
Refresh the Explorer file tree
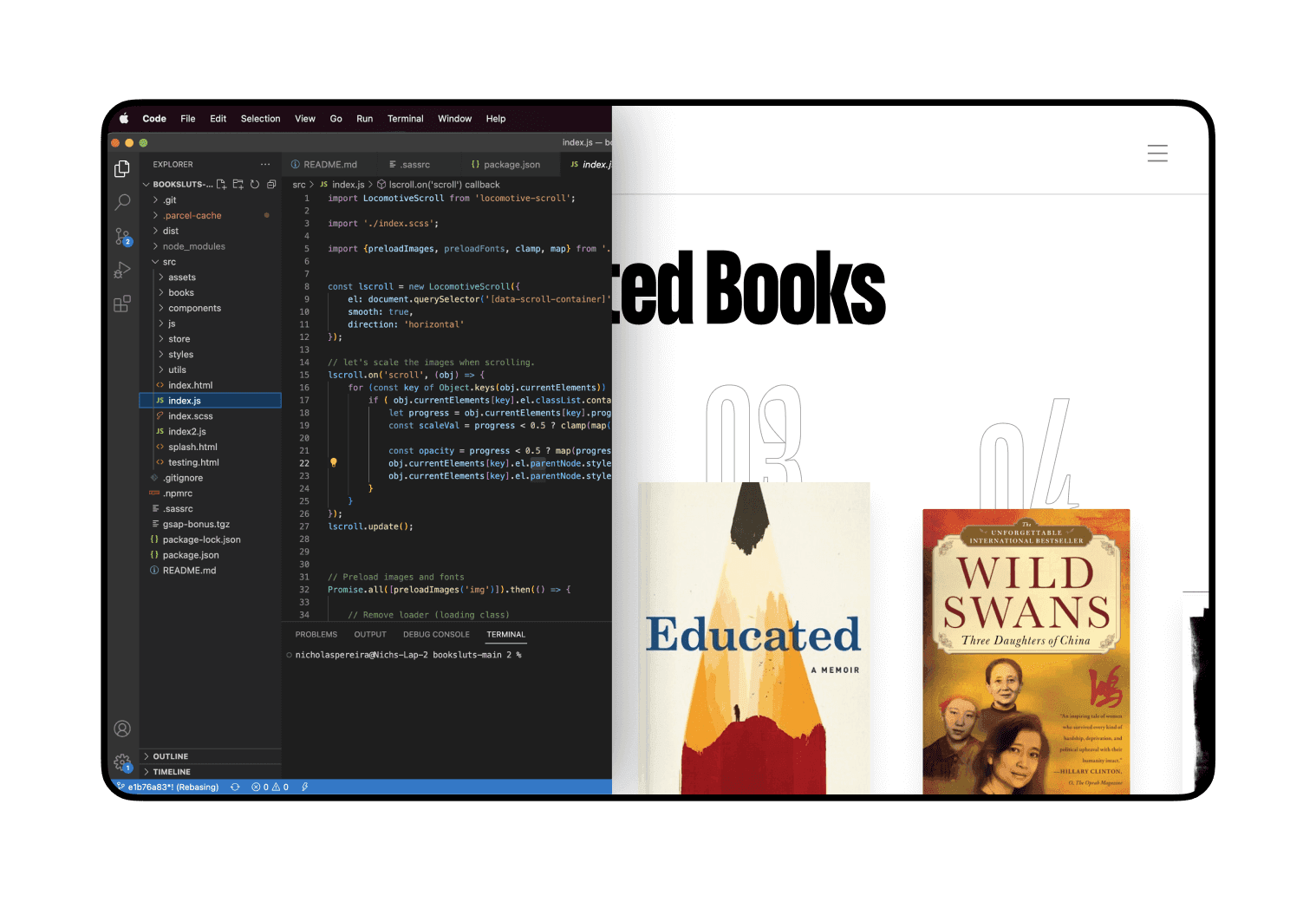[x=255, y=184]
